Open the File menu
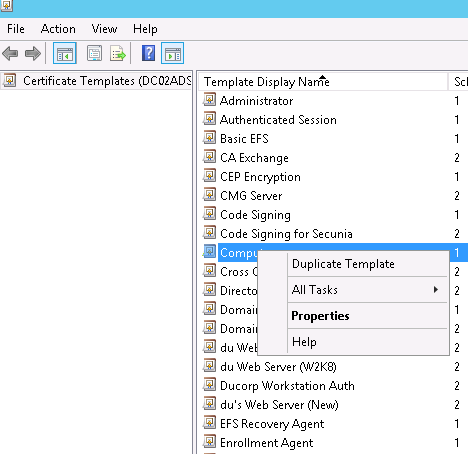The image size is (468, 454). (16, 29)
